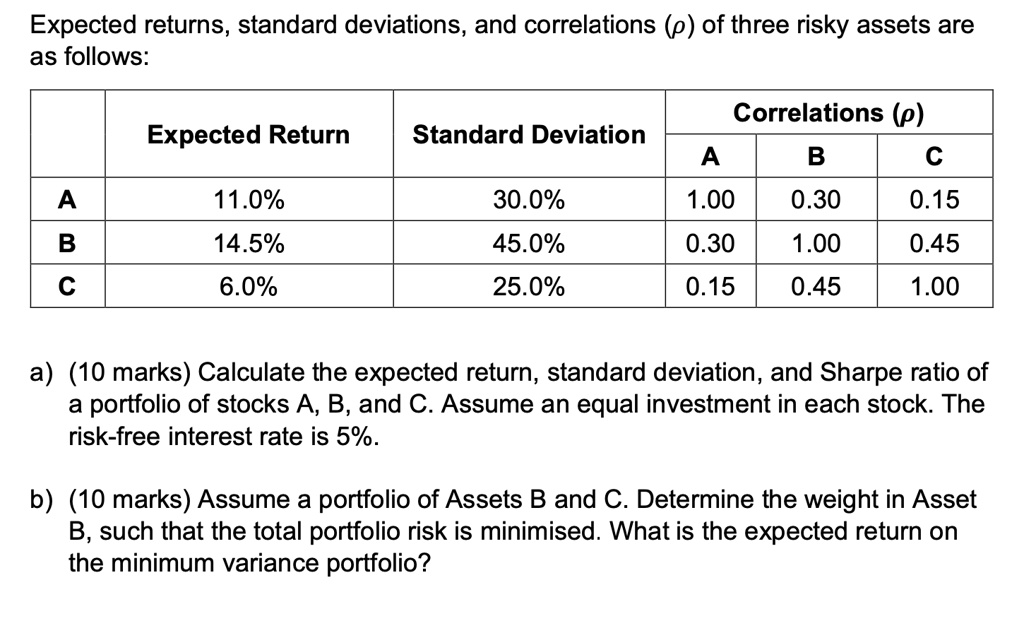Click the 14.5% expected return cell
The height and width of the screenshot is (633, 1024).
click(x=248, y=243)
